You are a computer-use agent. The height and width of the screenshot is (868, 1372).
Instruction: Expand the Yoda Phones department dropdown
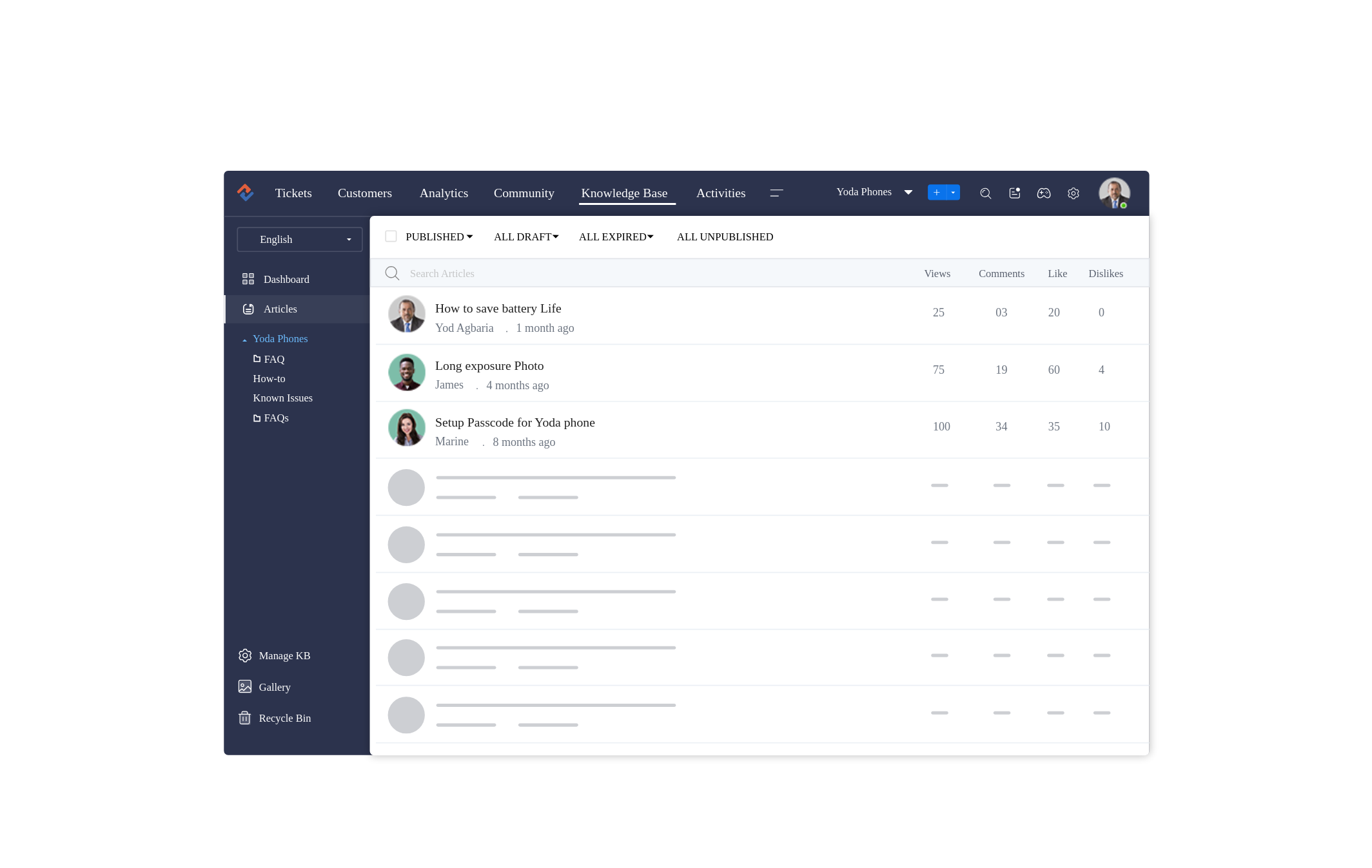coord(908,192)
